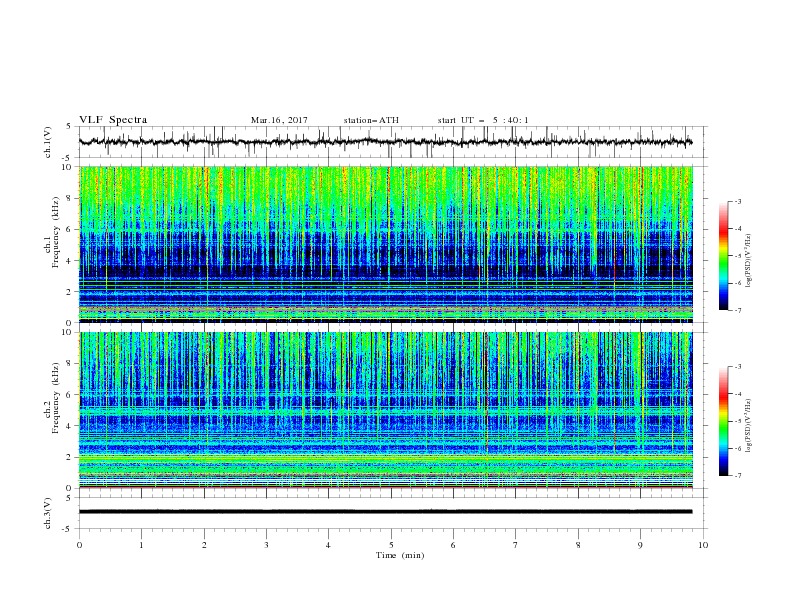Click time axis tick label "7"
792x612 pixels.
tap(516, 545)
